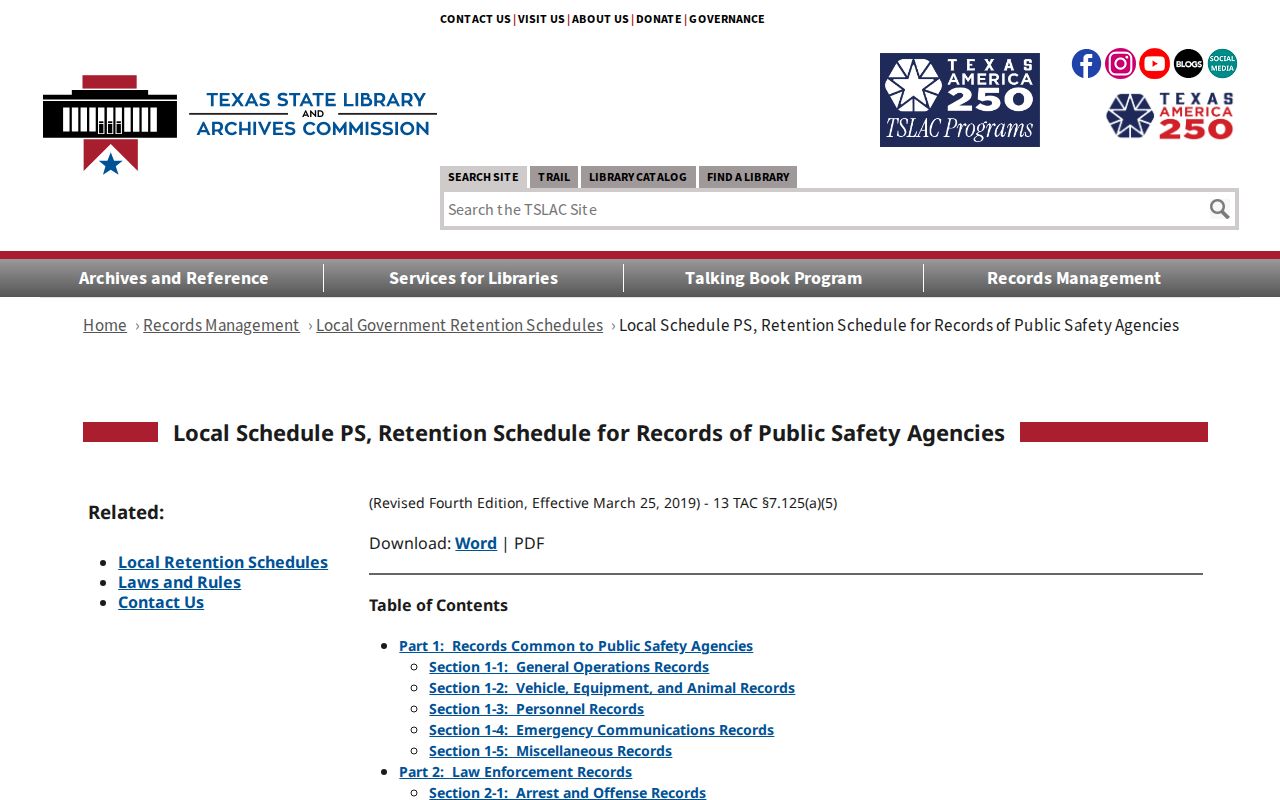1280x800 pixels.
Task: Open the Talking Book Program menu
Action: [773, 278]
